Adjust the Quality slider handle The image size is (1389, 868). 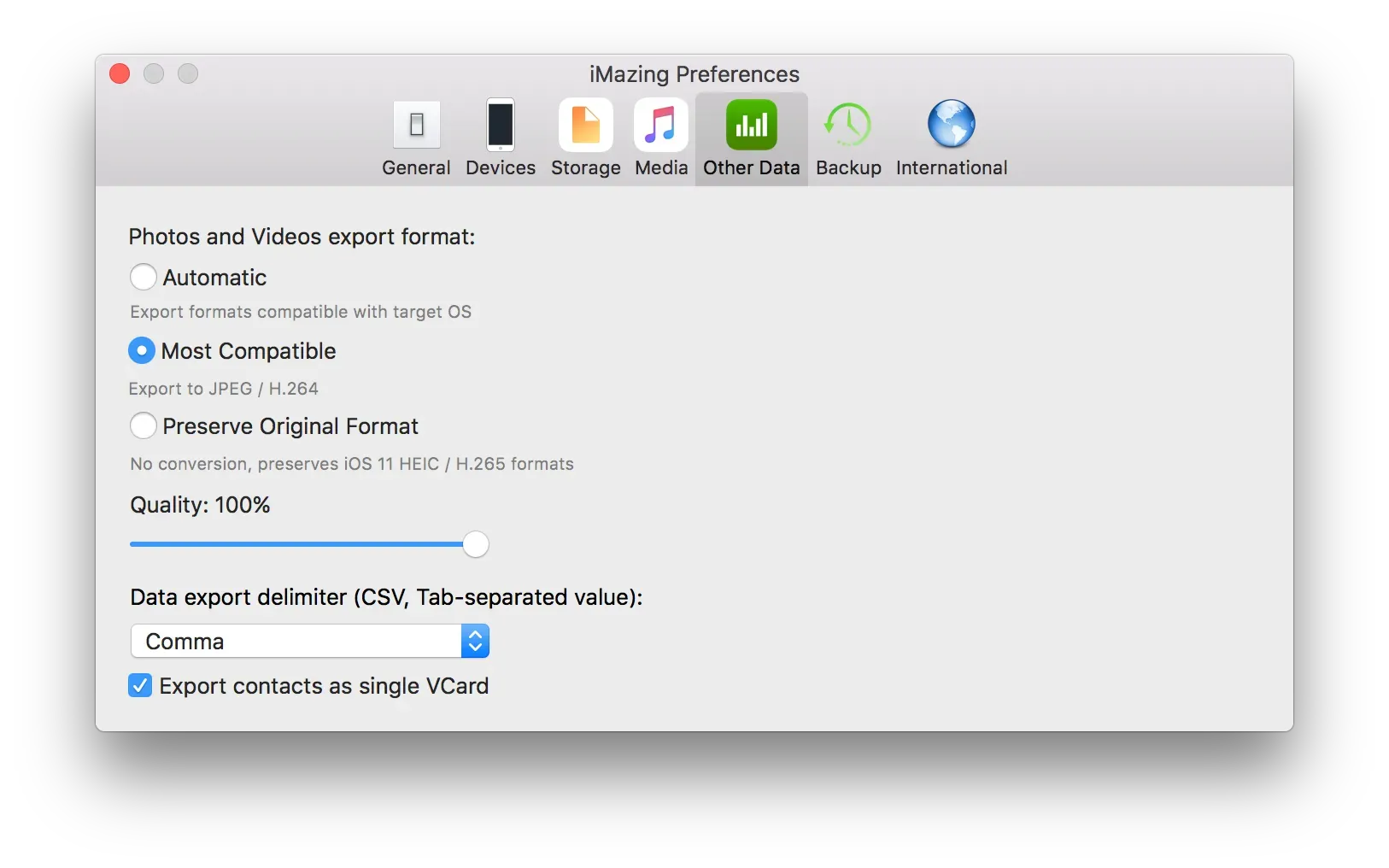(476, 544)
